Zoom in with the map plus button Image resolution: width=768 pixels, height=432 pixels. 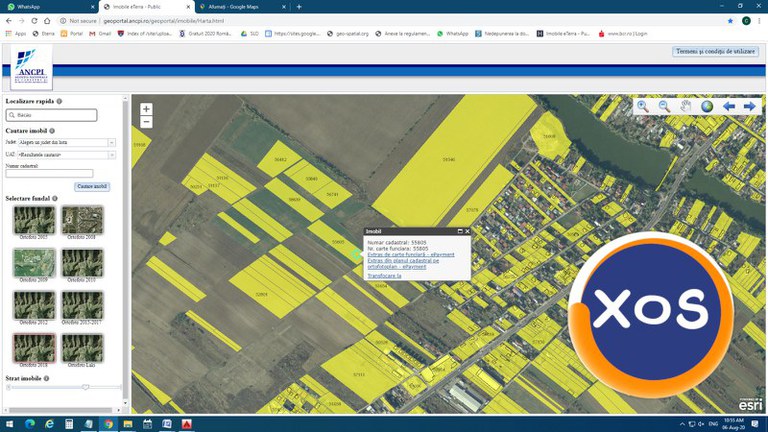point(146,109)
